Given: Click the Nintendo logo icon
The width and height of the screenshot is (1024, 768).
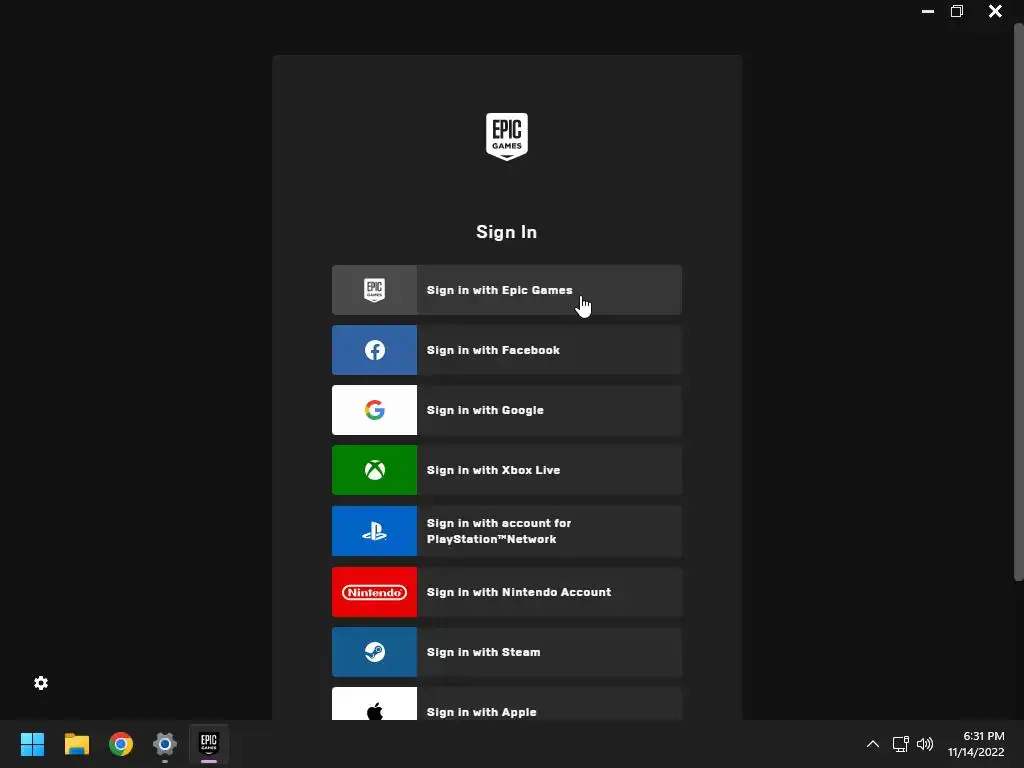Looking at the screenshot, I should coord(374,592).
